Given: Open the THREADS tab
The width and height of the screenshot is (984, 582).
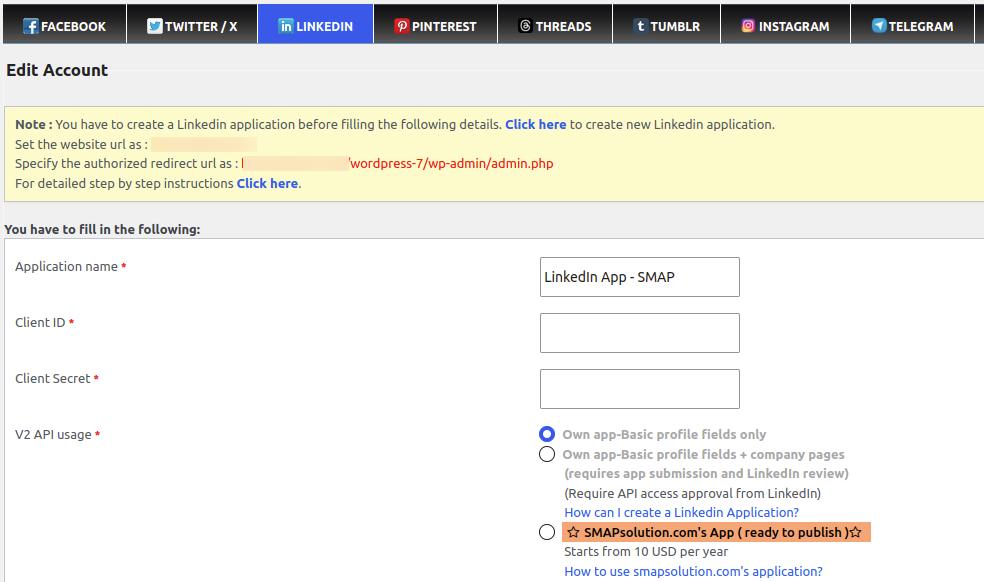Looking at the screenshot, I should tap(555, 24).
